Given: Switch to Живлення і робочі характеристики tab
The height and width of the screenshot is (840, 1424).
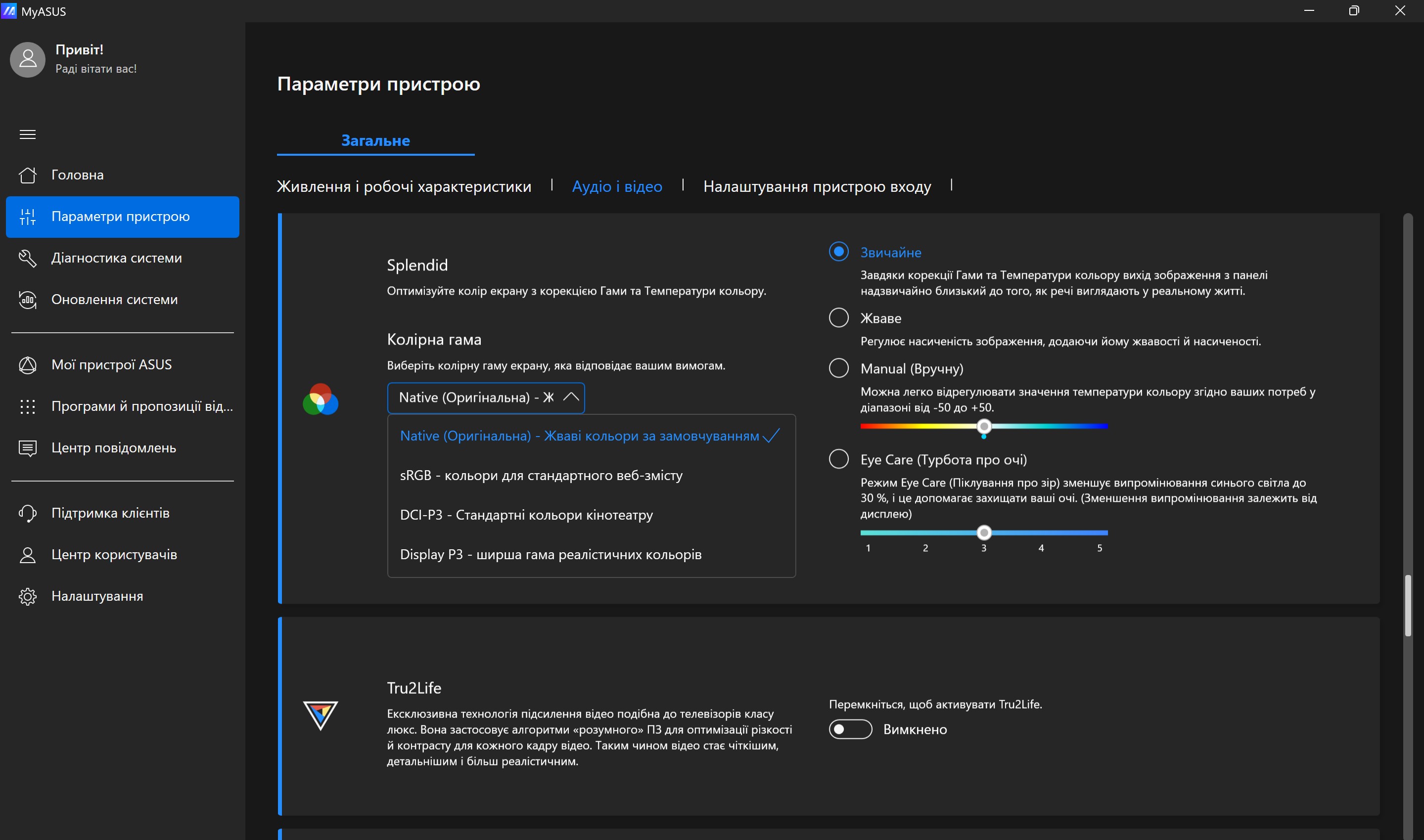Looking at the screenshot, I should click(x=403, y=186).
